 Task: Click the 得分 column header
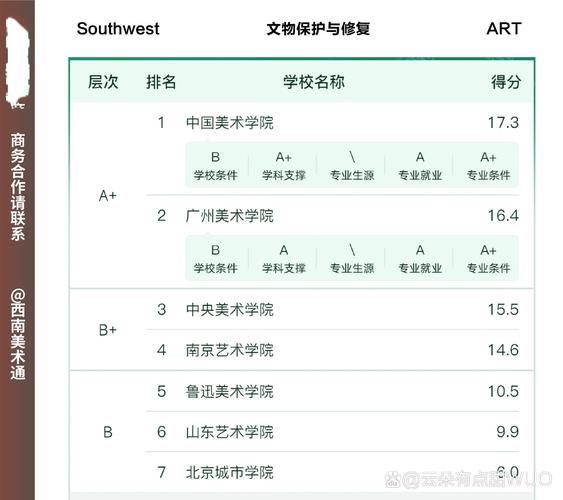coord(506,82)
